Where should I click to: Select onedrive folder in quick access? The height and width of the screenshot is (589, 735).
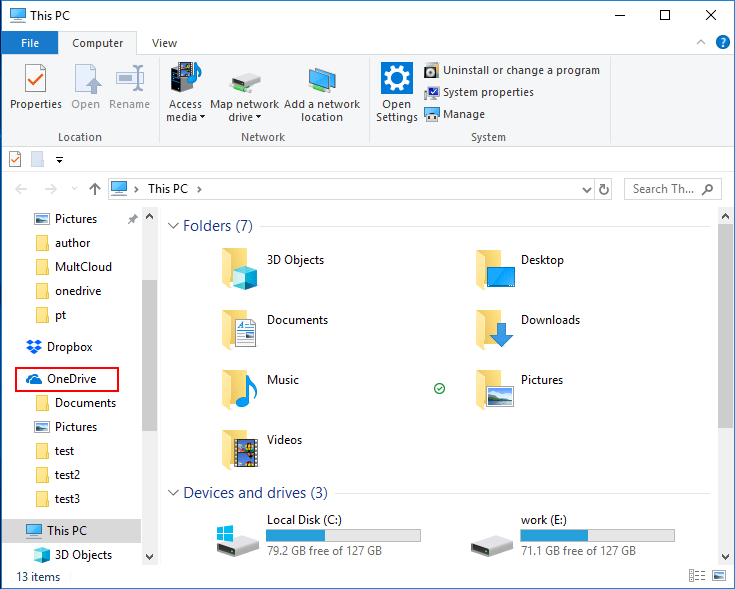(x=68, y=291)
